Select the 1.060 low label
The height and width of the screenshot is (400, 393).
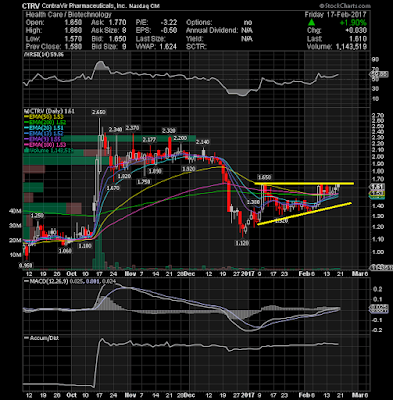65,251
